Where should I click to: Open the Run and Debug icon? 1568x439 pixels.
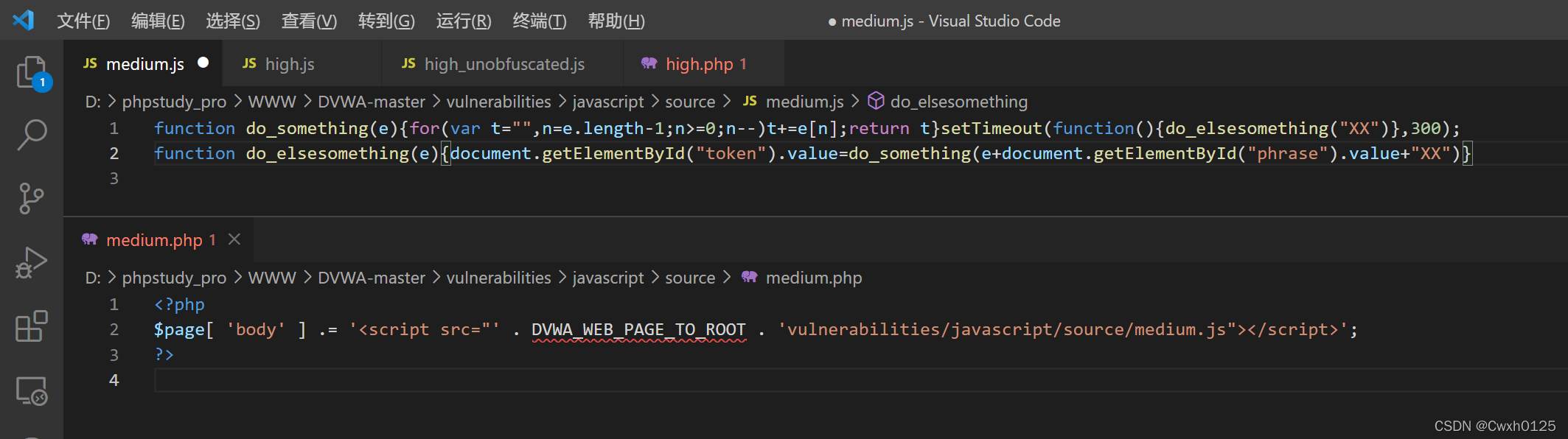pyautogui.click(x=32, y=262)
